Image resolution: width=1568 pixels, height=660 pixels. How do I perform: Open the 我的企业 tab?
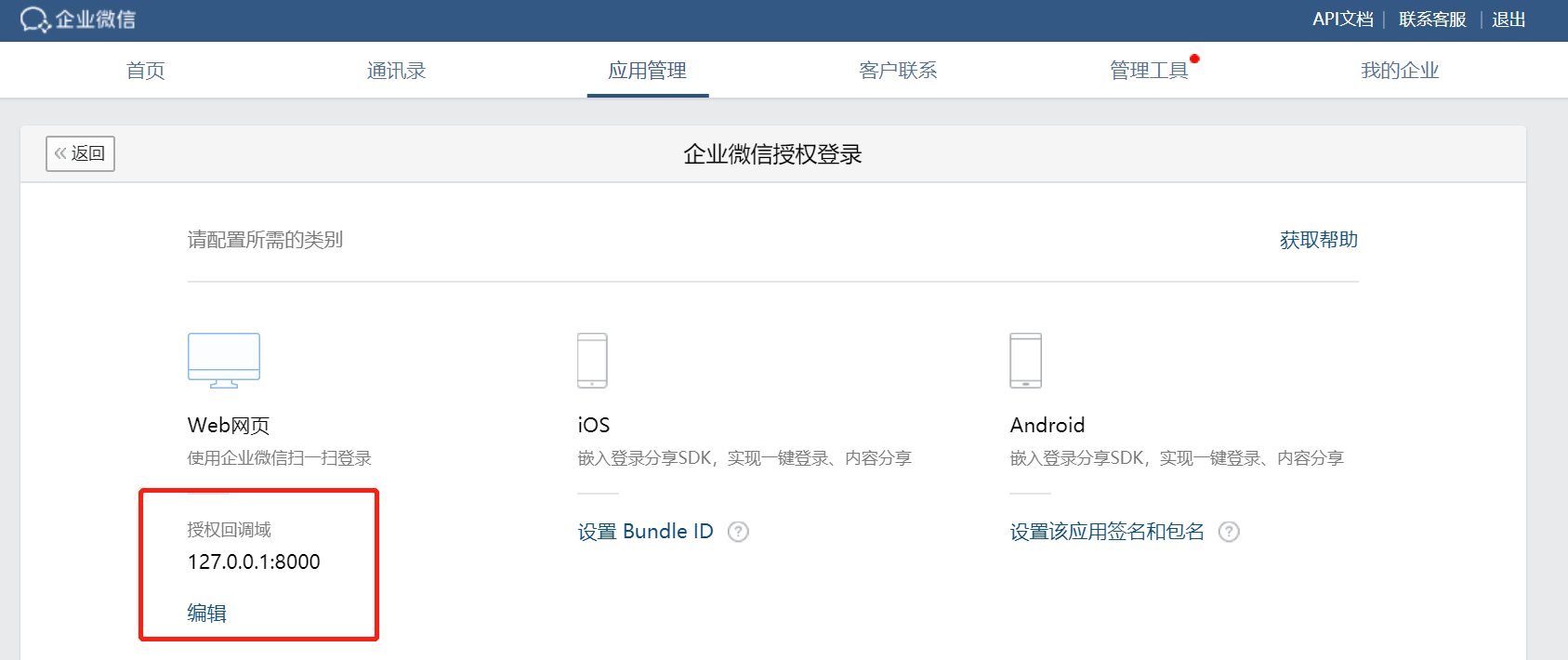point(1400,71)
